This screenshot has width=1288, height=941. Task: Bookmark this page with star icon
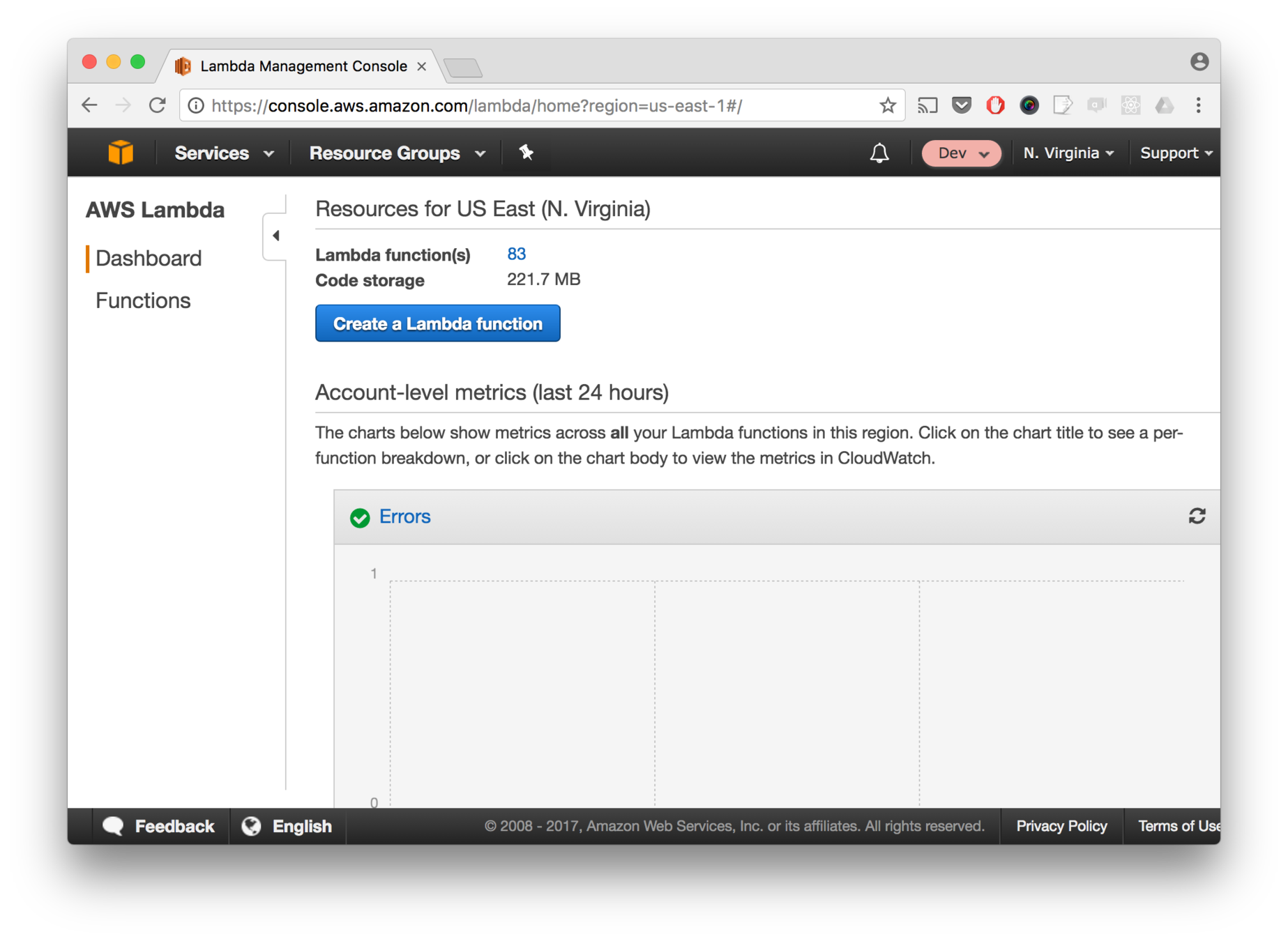click(887, 105)
